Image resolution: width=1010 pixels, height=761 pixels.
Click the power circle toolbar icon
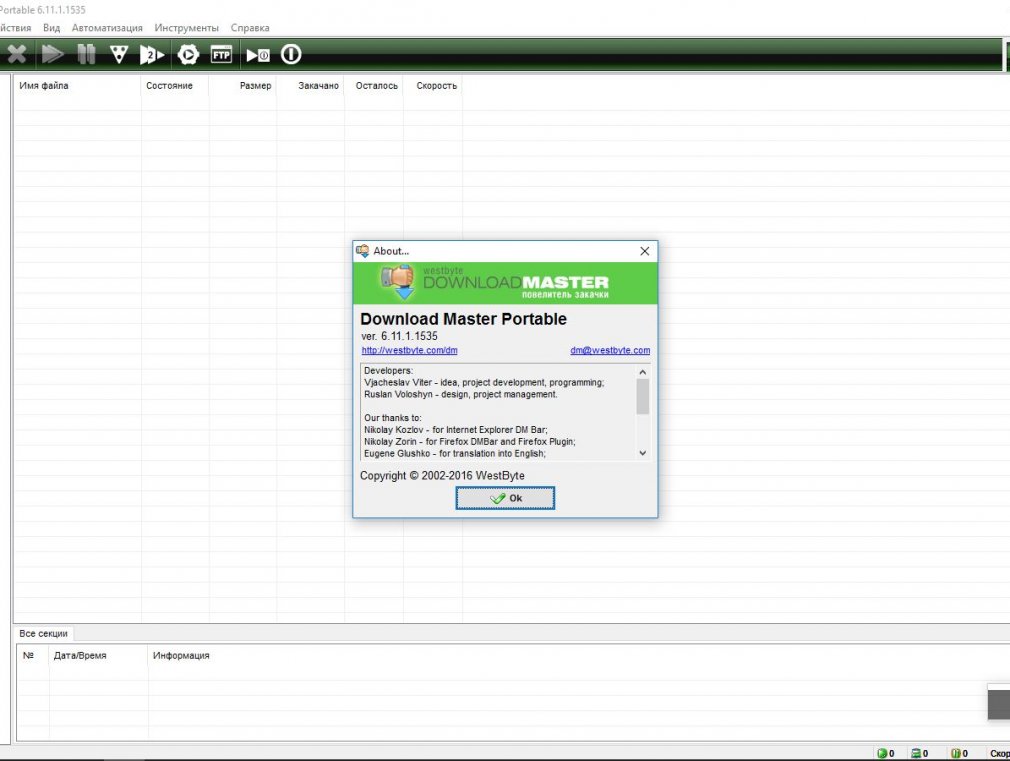291,54
